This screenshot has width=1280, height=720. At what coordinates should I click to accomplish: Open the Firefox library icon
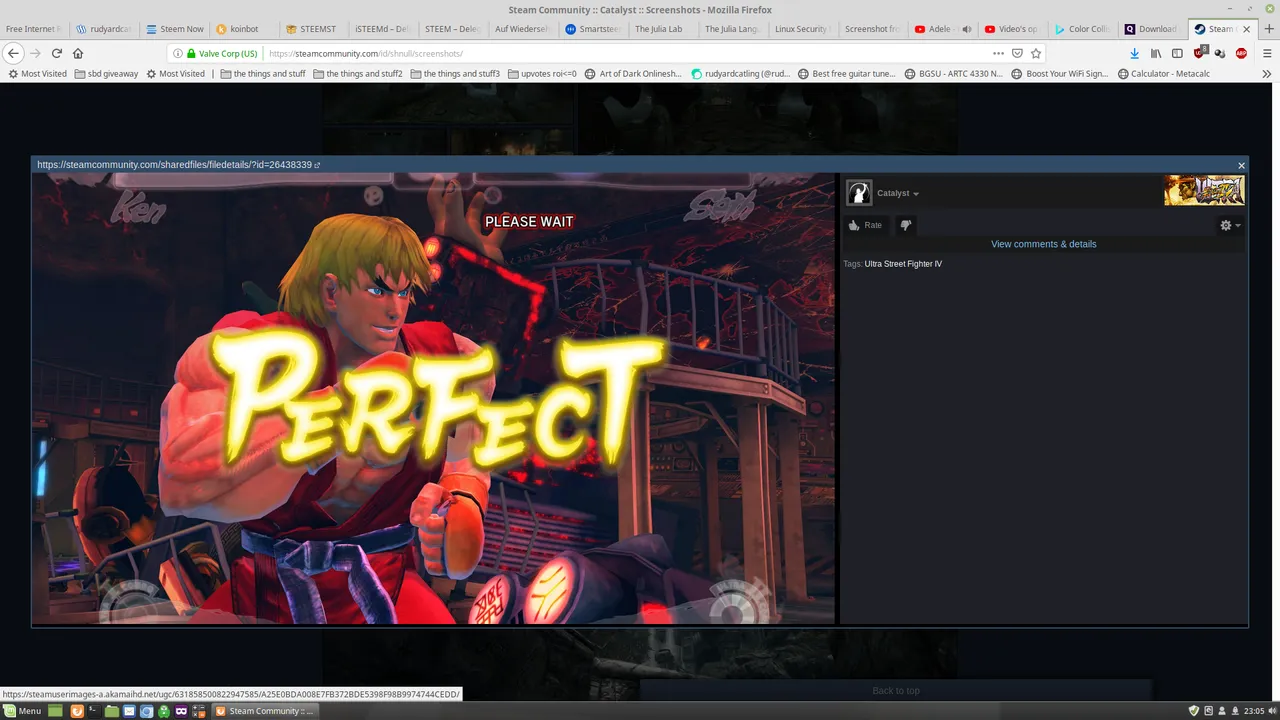[1156, 53]
